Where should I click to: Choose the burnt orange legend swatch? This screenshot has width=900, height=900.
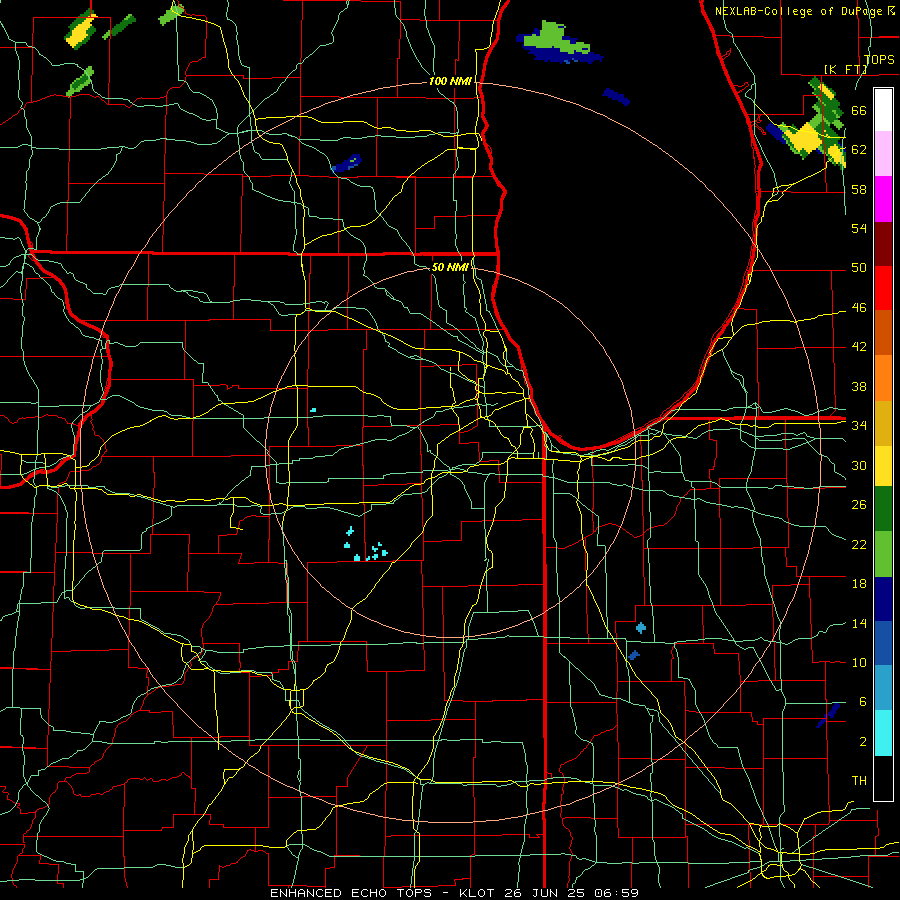point(883,333)
